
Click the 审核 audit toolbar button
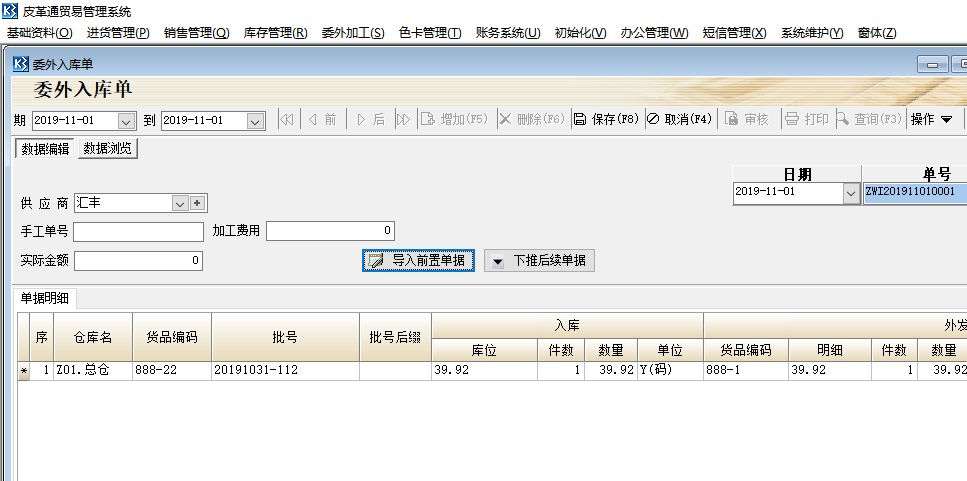point(747,120)
